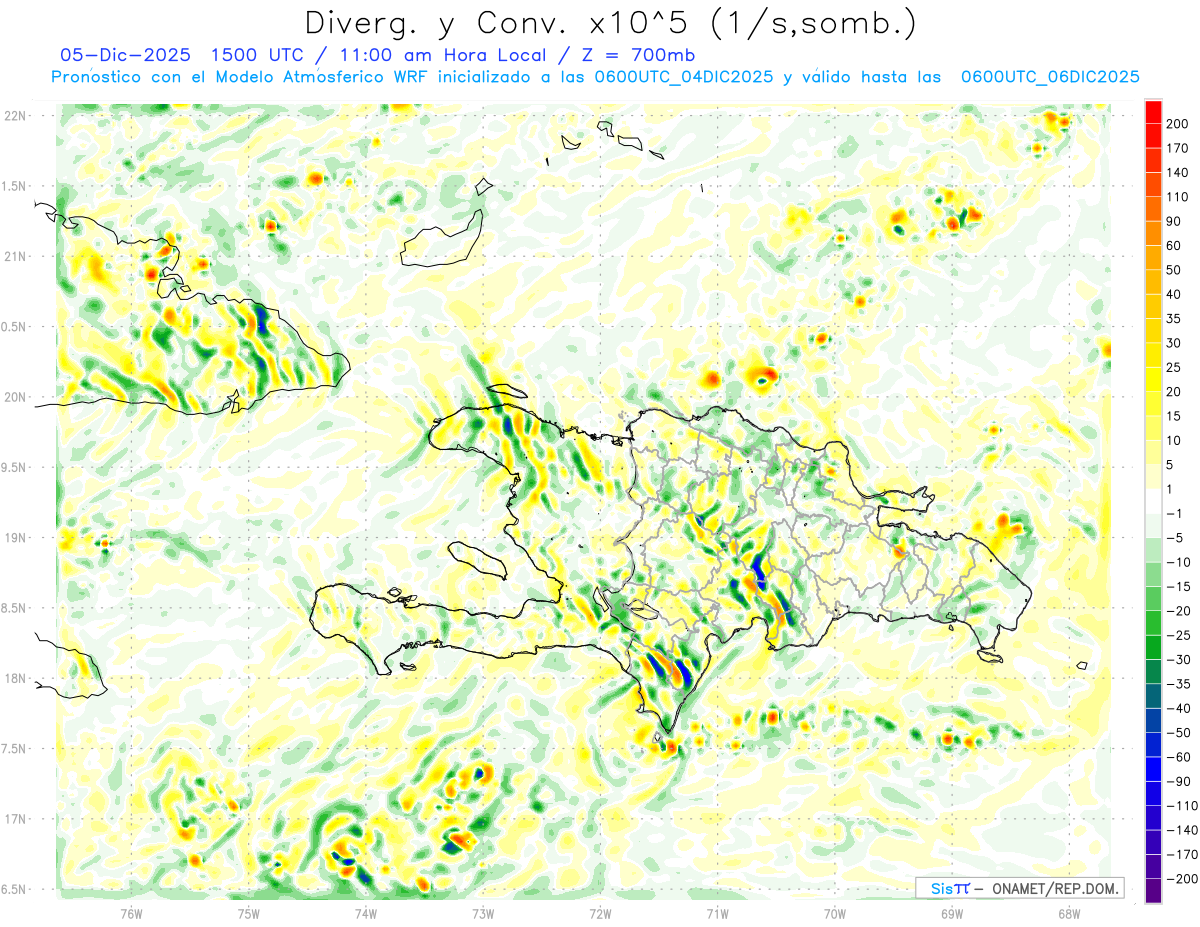The image size is (1200, 927).
Task: Click the '74W' longitude label
Action: click(x=366, y=913)
